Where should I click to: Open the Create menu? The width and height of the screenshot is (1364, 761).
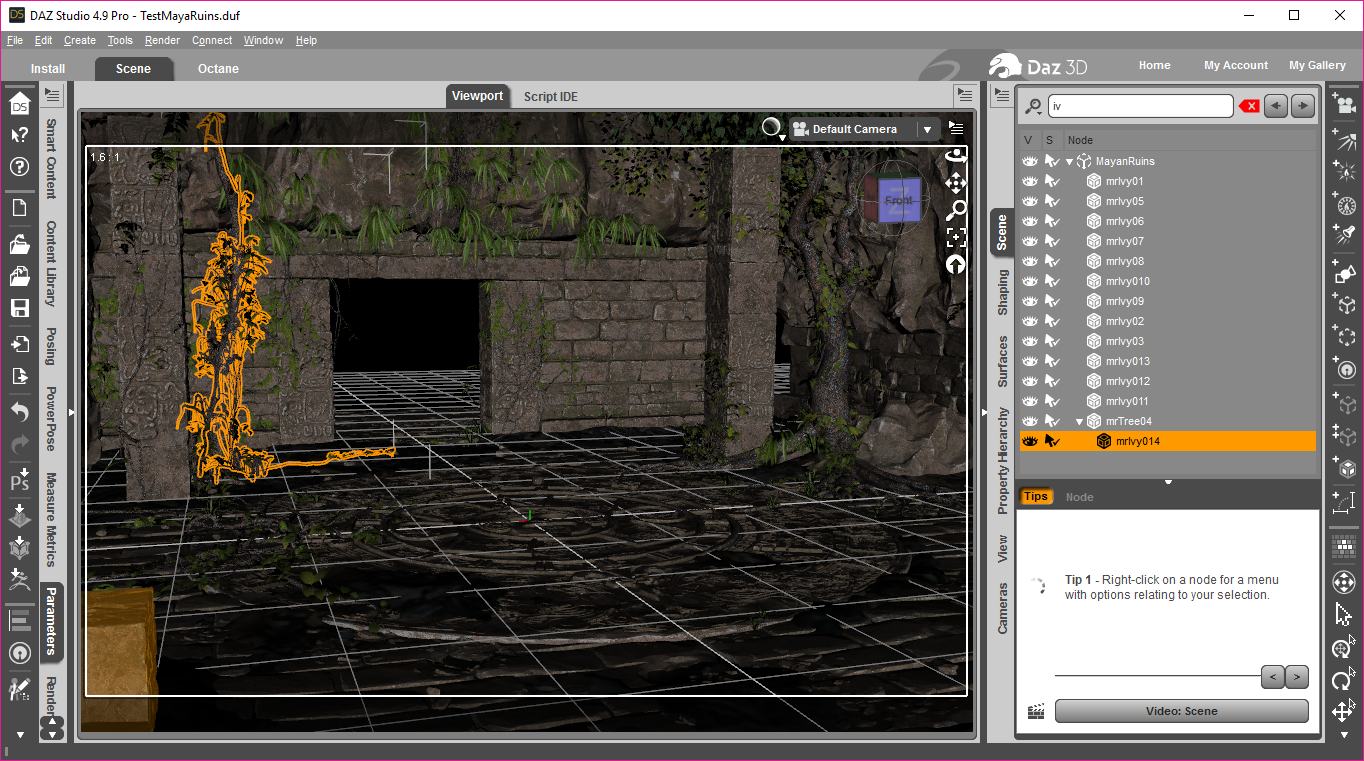[x=80, y=40]
